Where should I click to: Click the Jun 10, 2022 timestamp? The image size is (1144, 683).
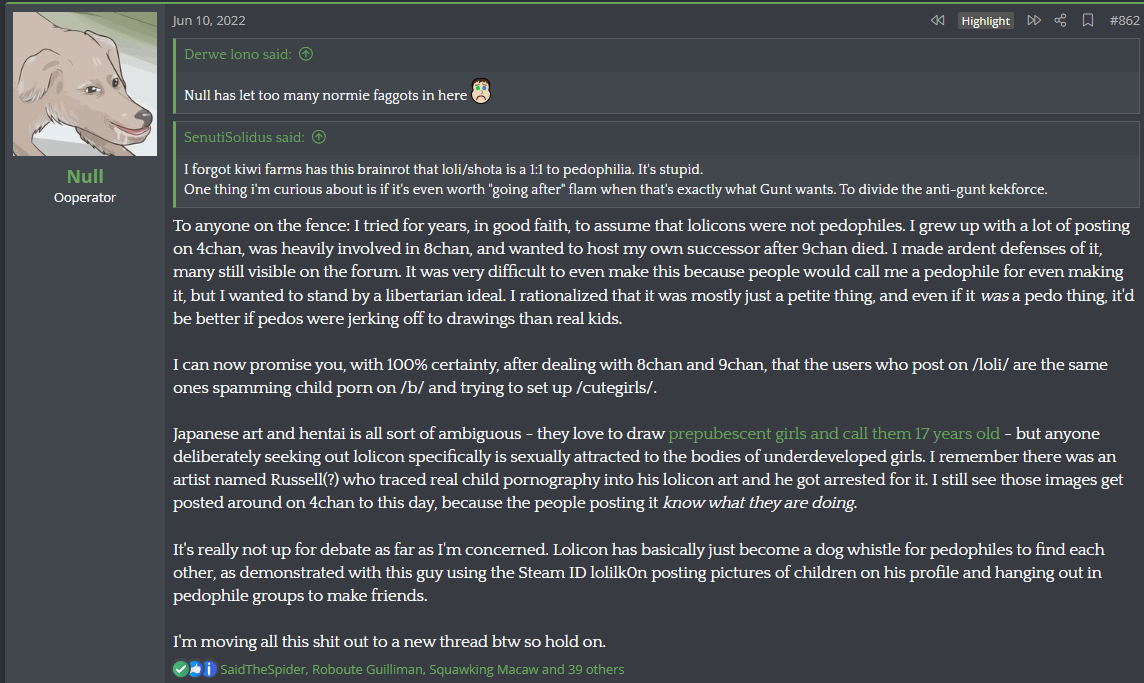point(209,20)
